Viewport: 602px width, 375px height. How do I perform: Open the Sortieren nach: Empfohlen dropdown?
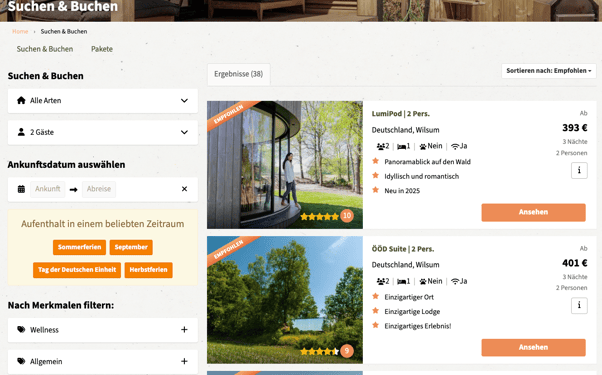click(x=549, y=71)
